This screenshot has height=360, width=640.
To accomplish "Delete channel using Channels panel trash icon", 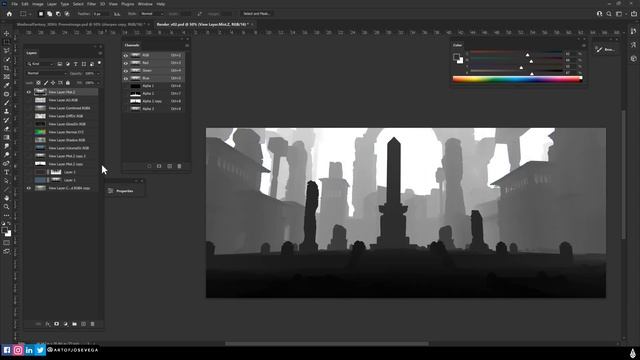I will pyautogui.click(x=179, y=166).
